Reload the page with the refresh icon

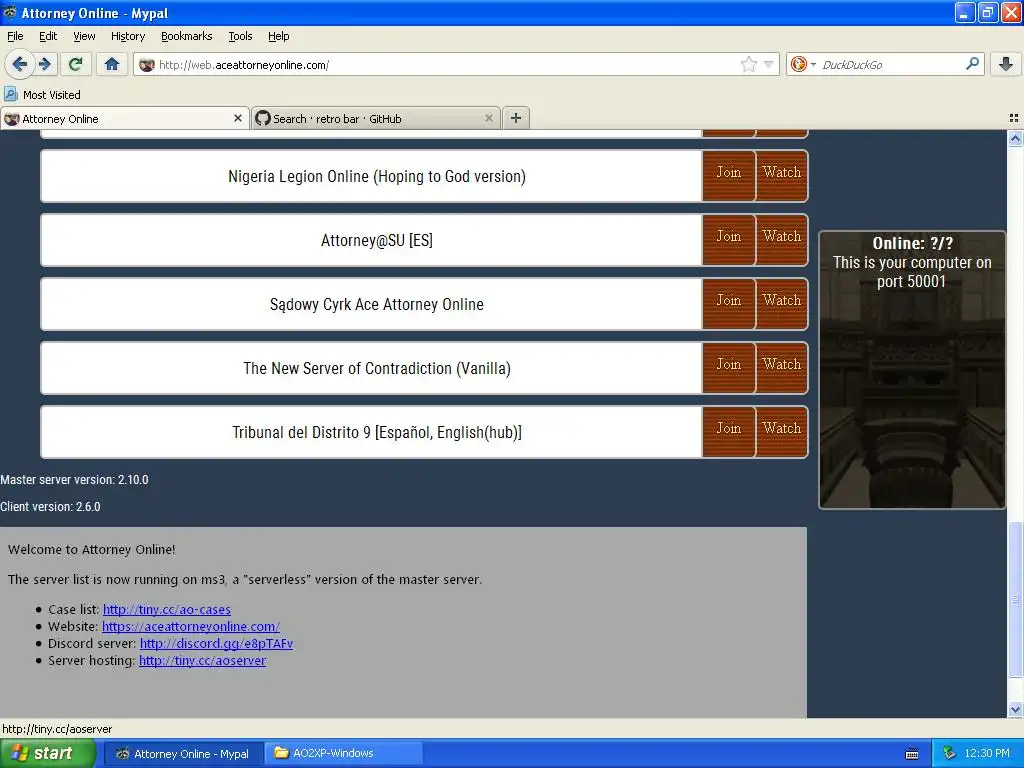pyautogui.click(x=76, y=64)
